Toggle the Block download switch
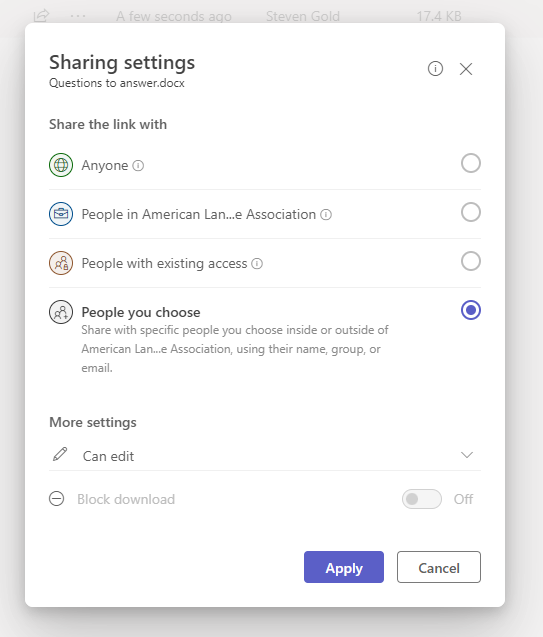This screenshot has height=637, width=543. (422, 499)
